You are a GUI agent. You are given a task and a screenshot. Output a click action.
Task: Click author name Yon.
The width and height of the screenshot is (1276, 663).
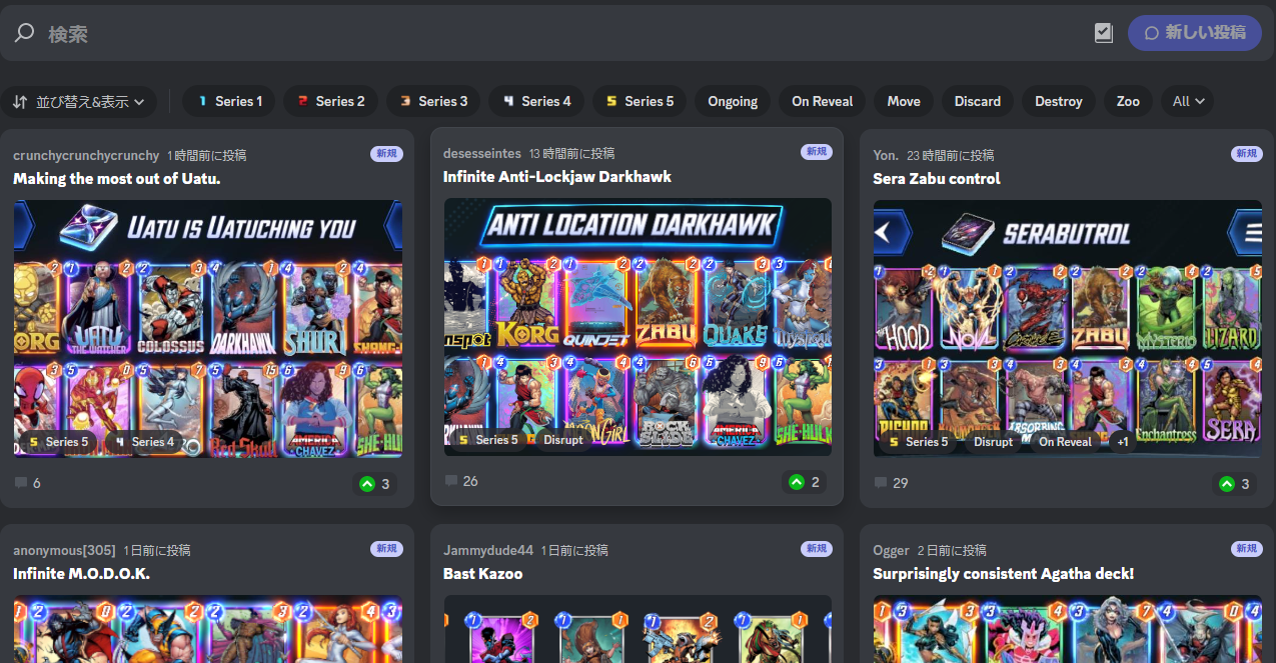[x=886, y=155]
